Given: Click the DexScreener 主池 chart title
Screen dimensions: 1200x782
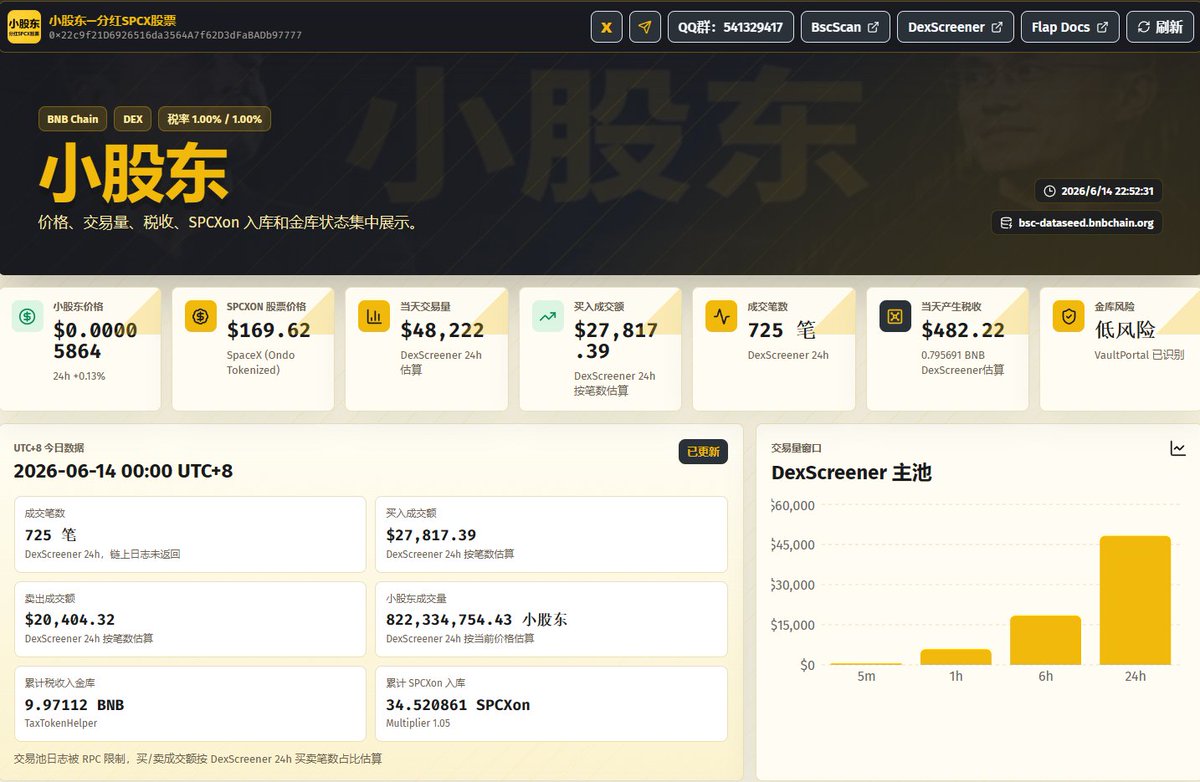Looking at the screenshot, I should (852, 473).
